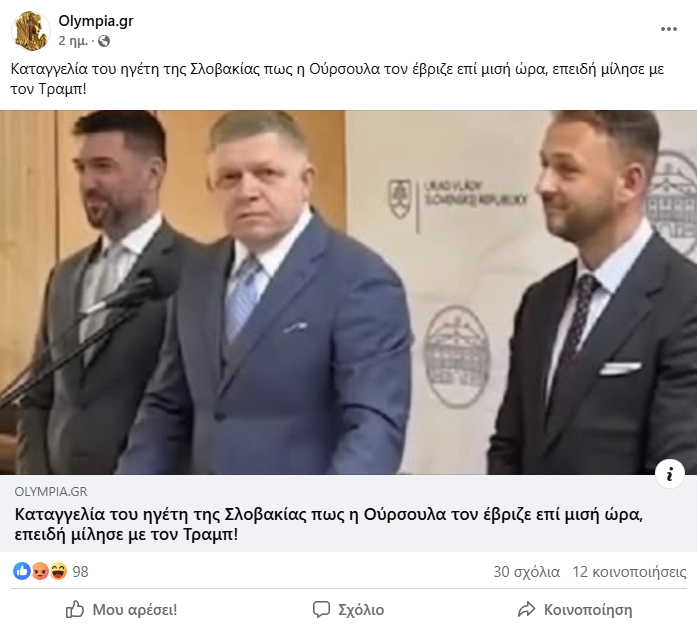Click the speech bubble icon beside Σχόλιο
Viewport: 697px width, 629px height.
pos(321,609)
